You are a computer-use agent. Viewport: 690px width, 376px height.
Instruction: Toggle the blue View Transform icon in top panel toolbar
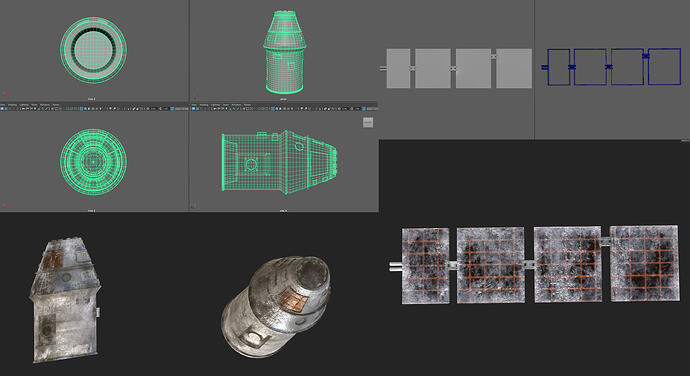tap(172, 109)
